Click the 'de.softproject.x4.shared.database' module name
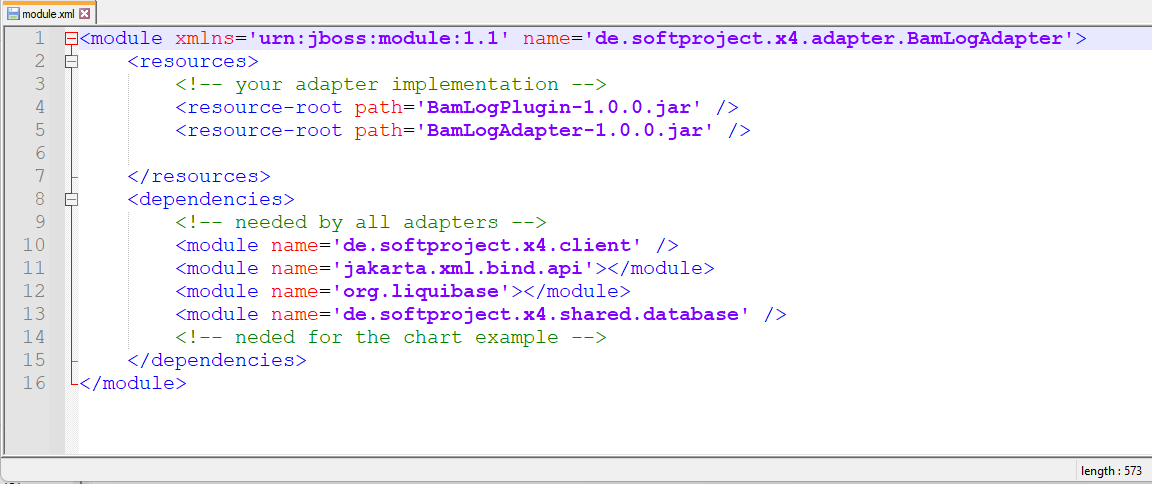This screenshot has width=1152, height=484. click(541, 314)
